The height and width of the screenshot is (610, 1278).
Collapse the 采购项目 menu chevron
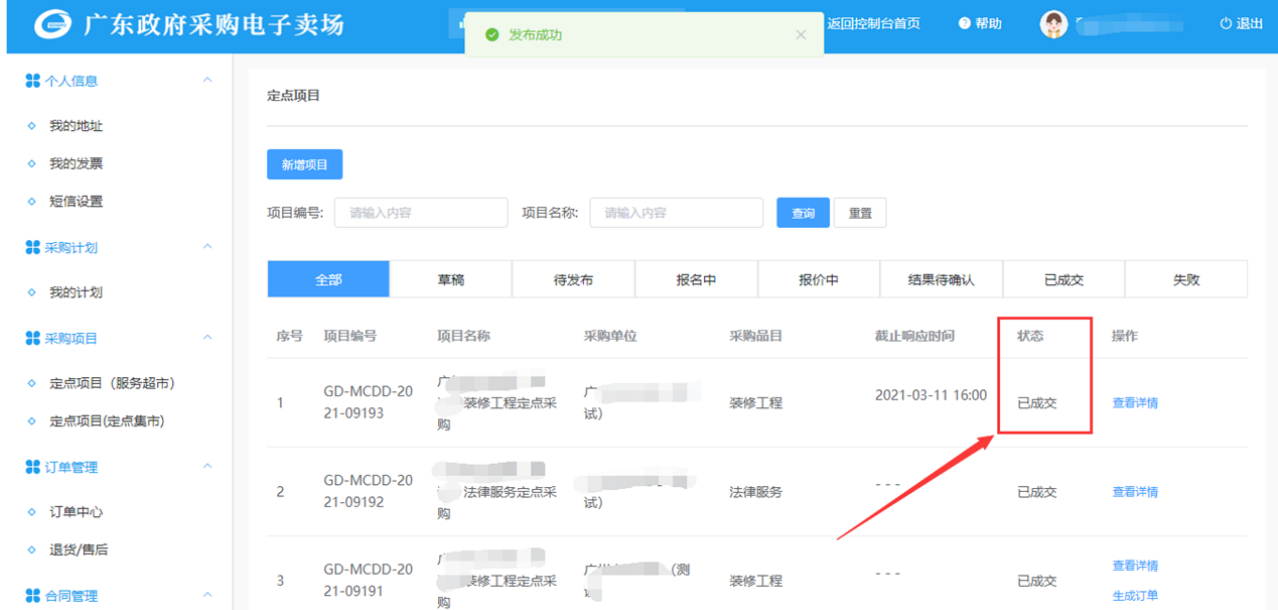coord(207,338)
